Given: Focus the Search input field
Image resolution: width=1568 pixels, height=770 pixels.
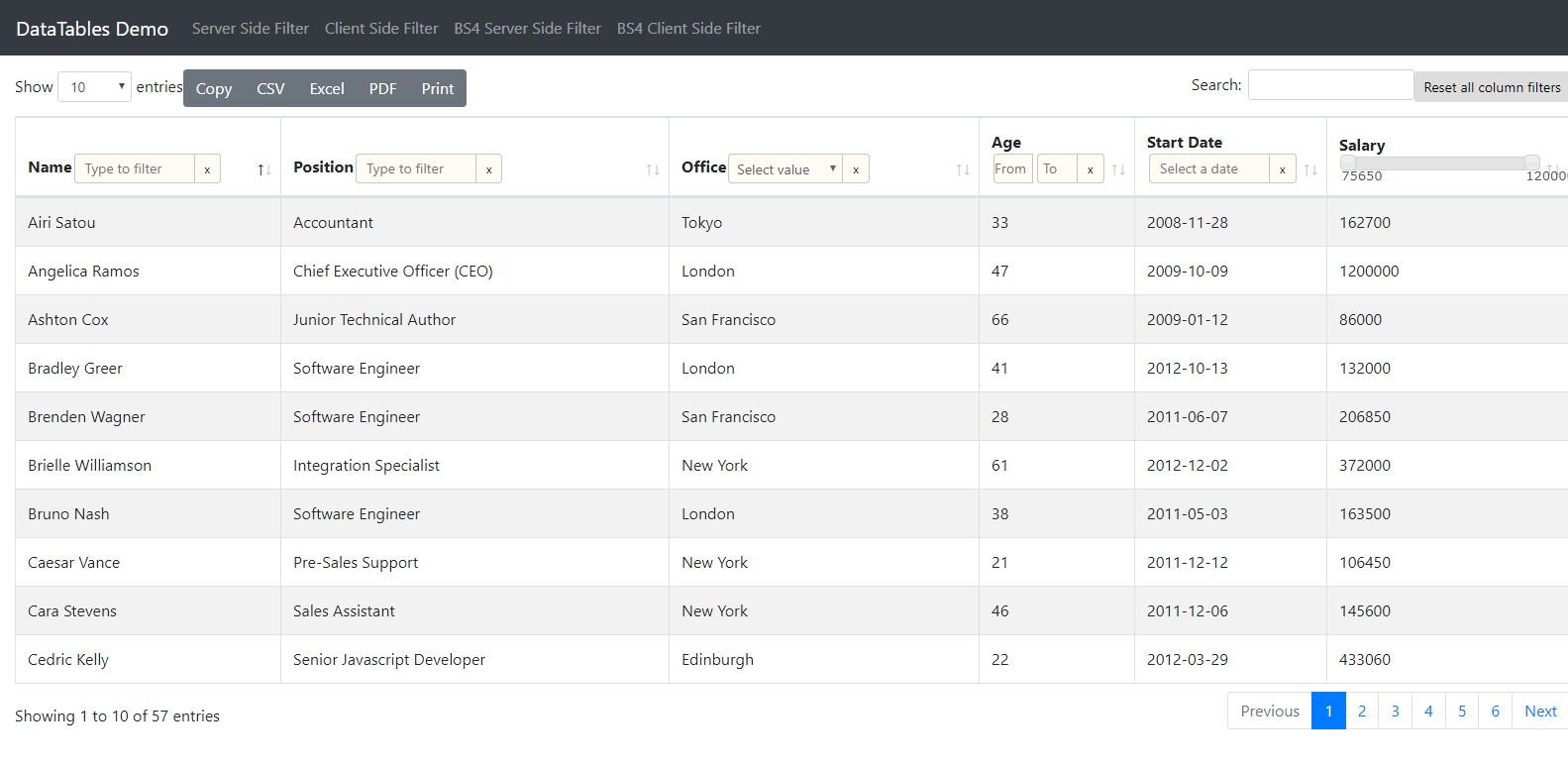Looking at the screenshot, I should 1330,85.
